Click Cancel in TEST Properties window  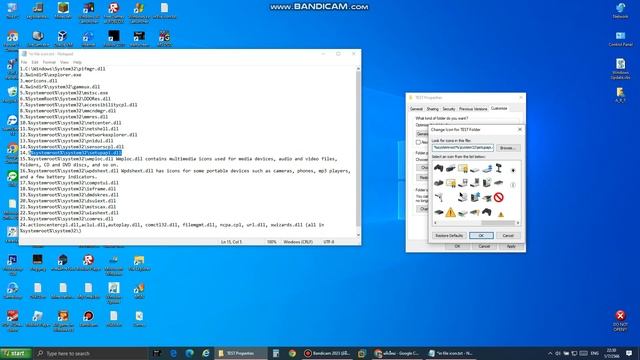[484, 247]
